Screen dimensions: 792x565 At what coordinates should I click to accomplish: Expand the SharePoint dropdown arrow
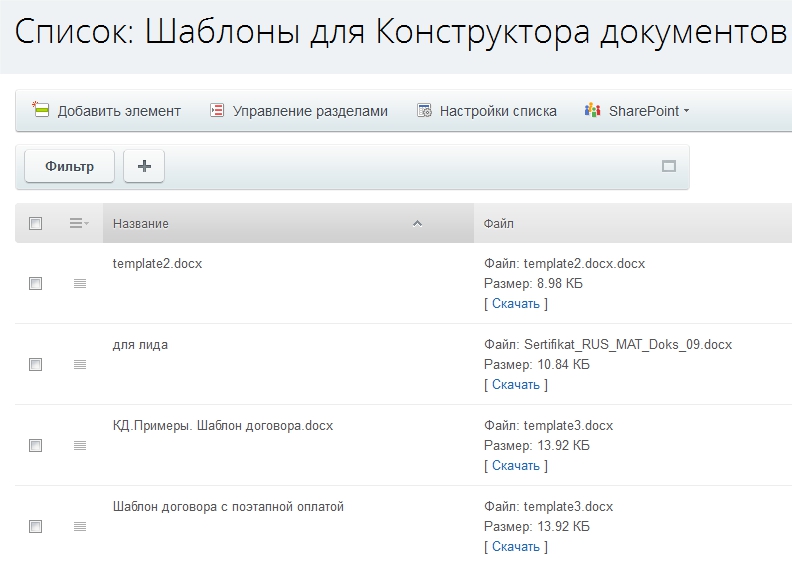(x=686, y=112)
